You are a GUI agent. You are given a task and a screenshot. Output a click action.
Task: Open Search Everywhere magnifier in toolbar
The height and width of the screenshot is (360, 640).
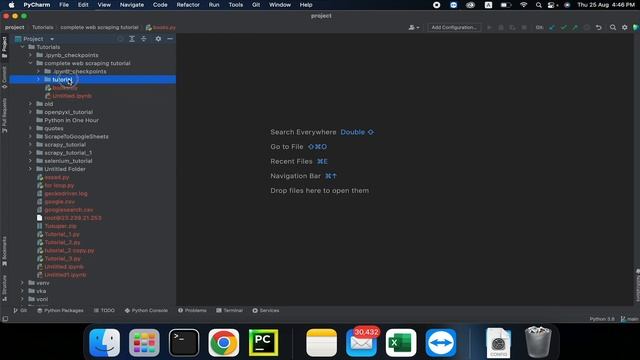pos(613,27)
